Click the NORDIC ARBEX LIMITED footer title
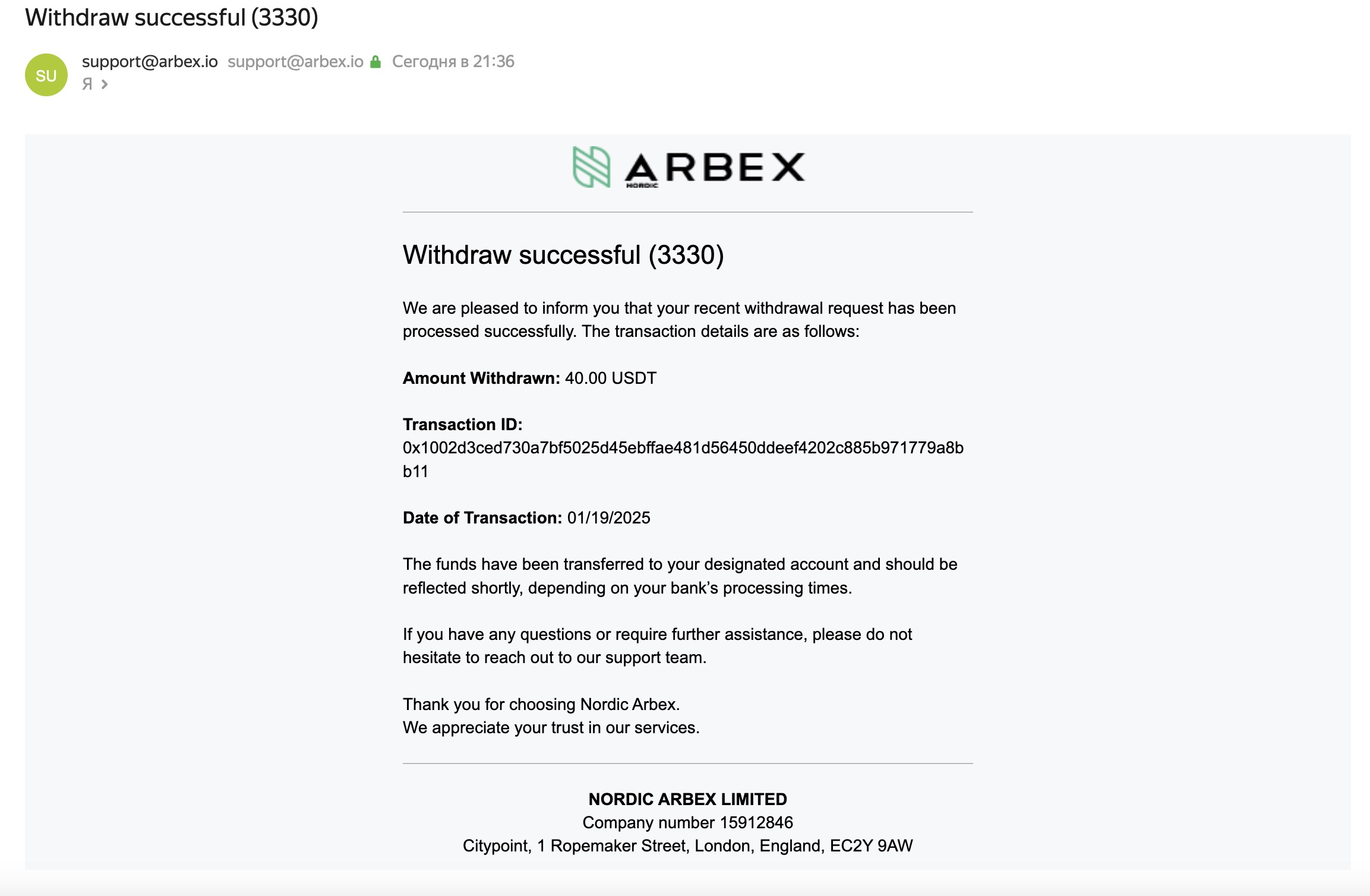This screenshot has width=1370, height=896. point(688,799)
